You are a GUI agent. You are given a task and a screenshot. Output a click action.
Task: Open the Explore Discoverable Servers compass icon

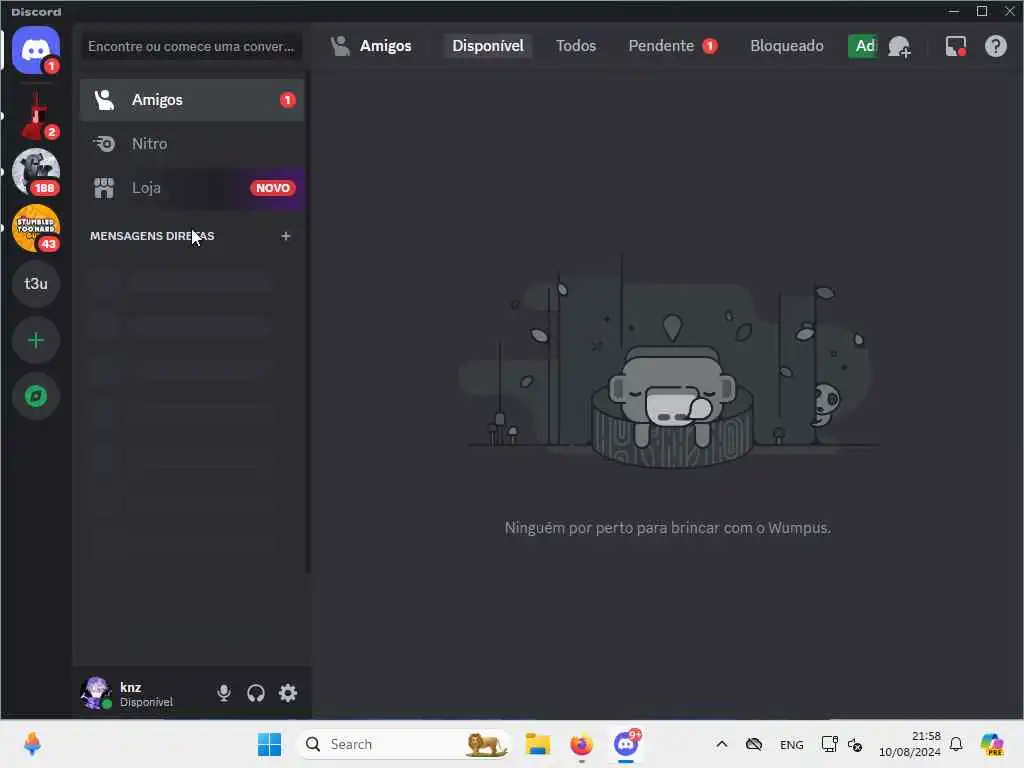click(x=36, y=396)
